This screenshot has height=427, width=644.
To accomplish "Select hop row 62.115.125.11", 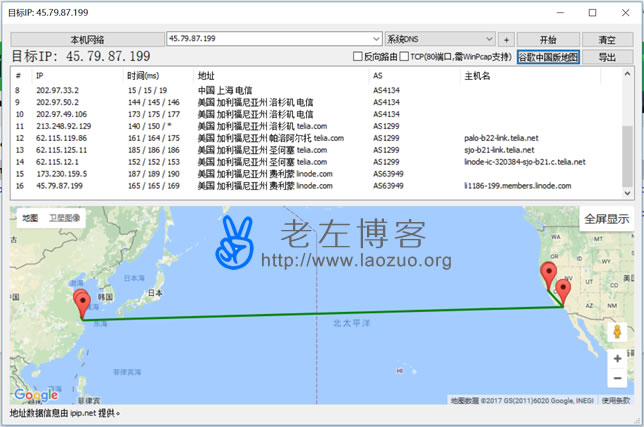I will click(x=315, y=150).
